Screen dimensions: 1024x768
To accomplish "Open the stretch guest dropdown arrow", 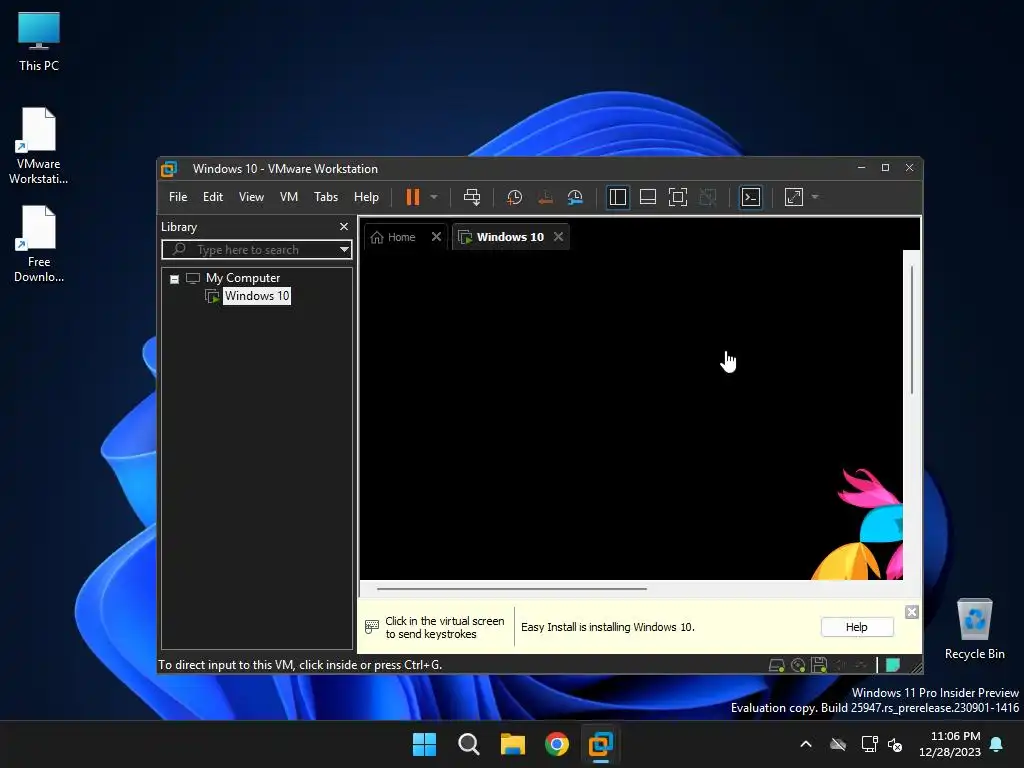I will coord(815,197).
